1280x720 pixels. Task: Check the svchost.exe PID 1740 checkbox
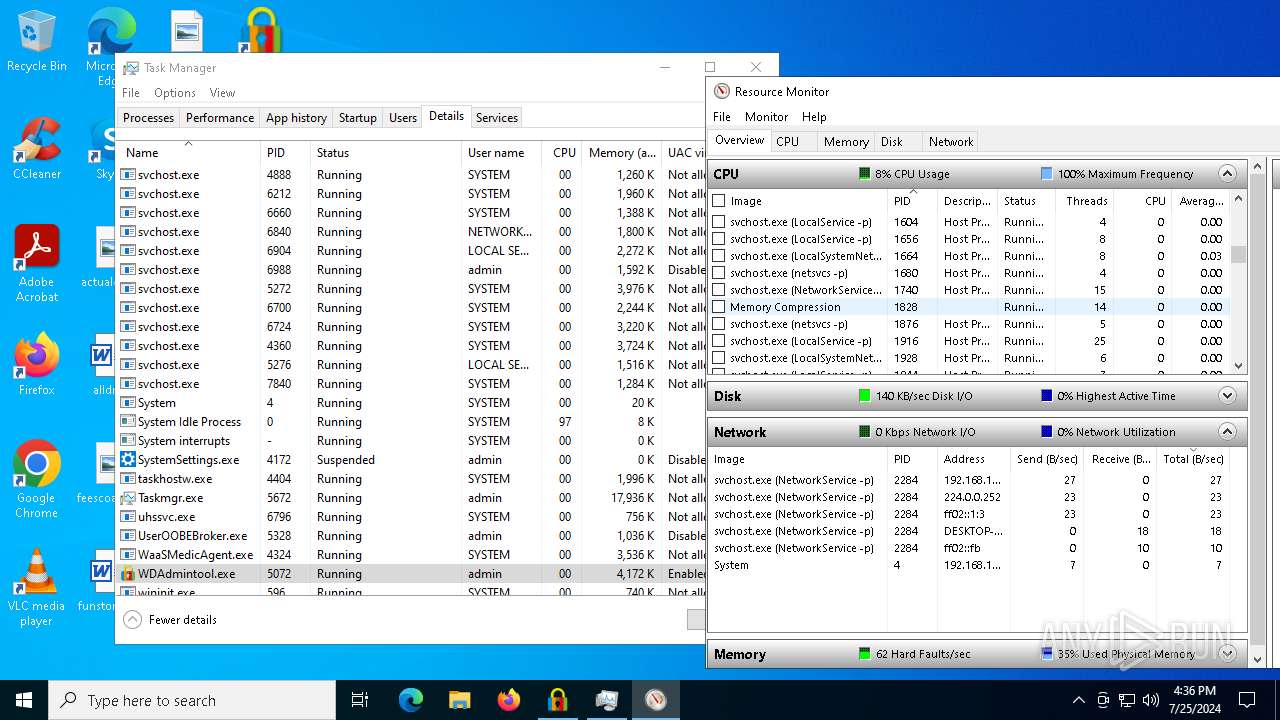click(x=718, y=290)
